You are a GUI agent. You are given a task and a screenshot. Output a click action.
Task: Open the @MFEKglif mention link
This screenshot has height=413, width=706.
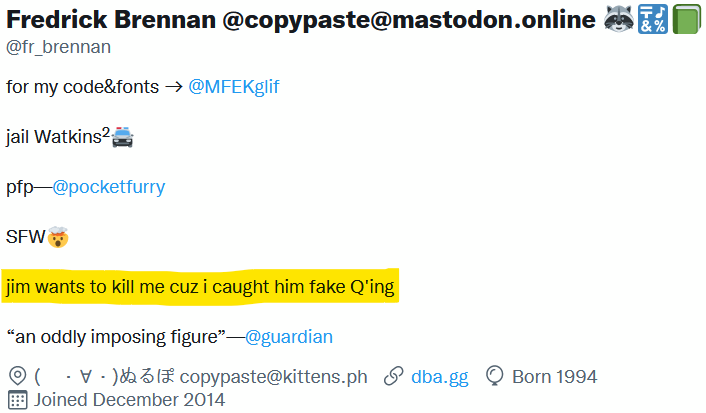pyautogui.click(x=234, y=86)
